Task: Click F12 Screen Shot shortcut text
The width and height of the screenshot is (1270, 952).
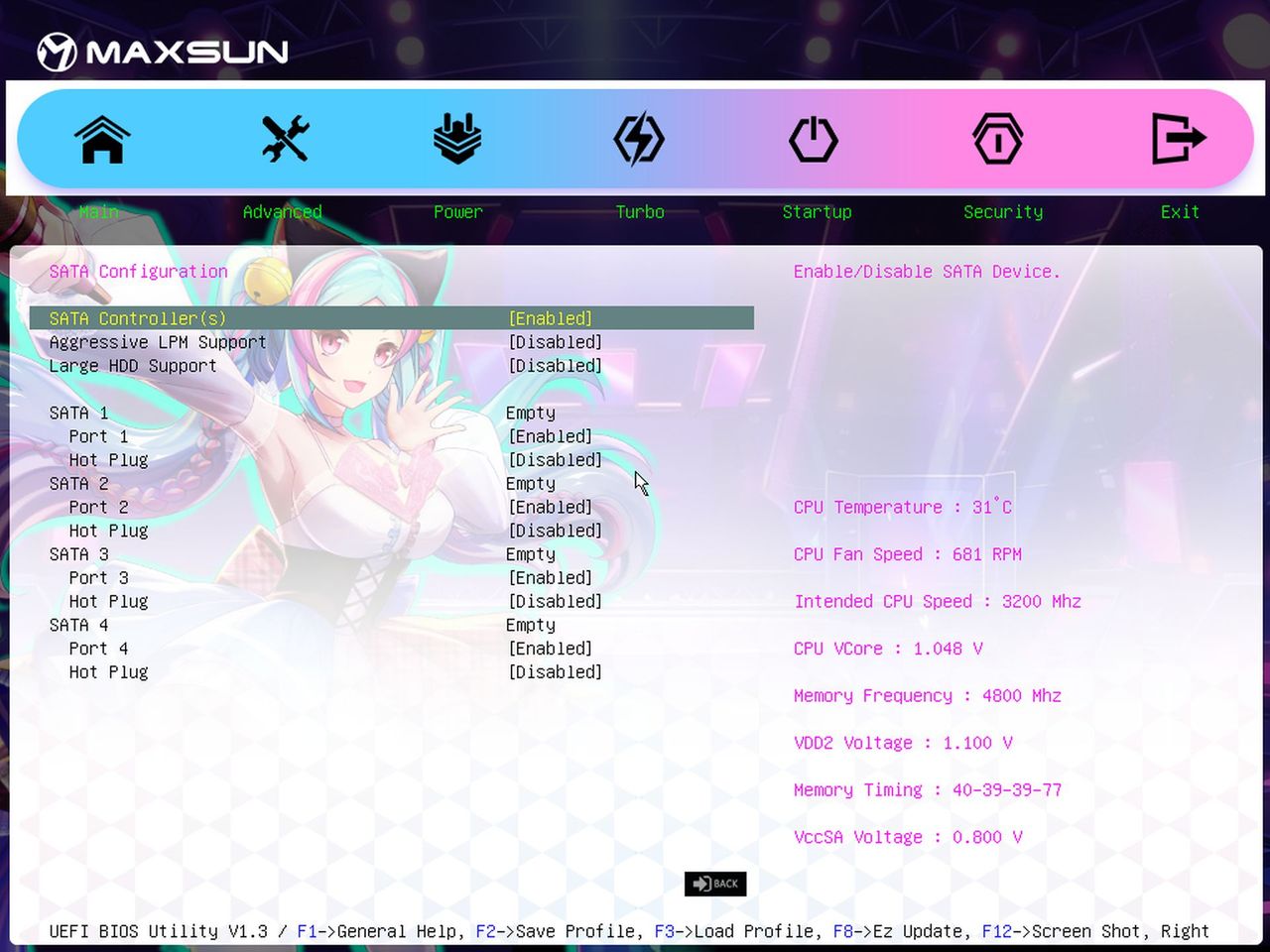Action: 1066,931
